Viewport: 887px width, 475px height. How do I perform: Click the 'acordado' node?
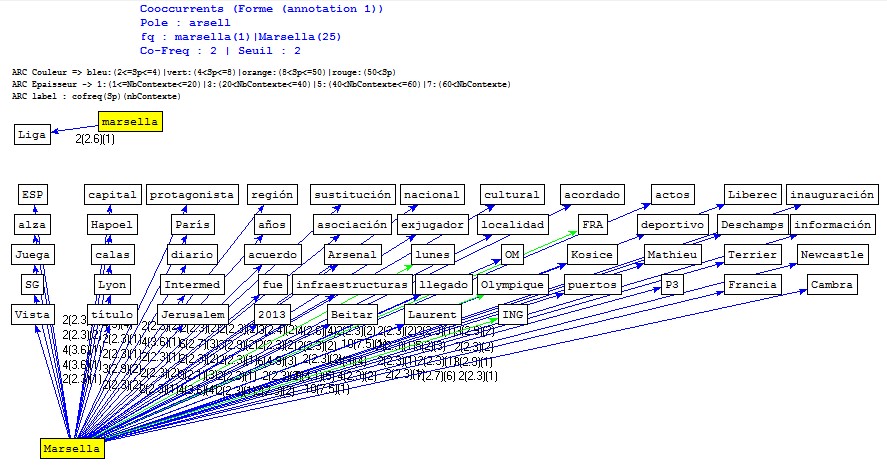(592, 195)
